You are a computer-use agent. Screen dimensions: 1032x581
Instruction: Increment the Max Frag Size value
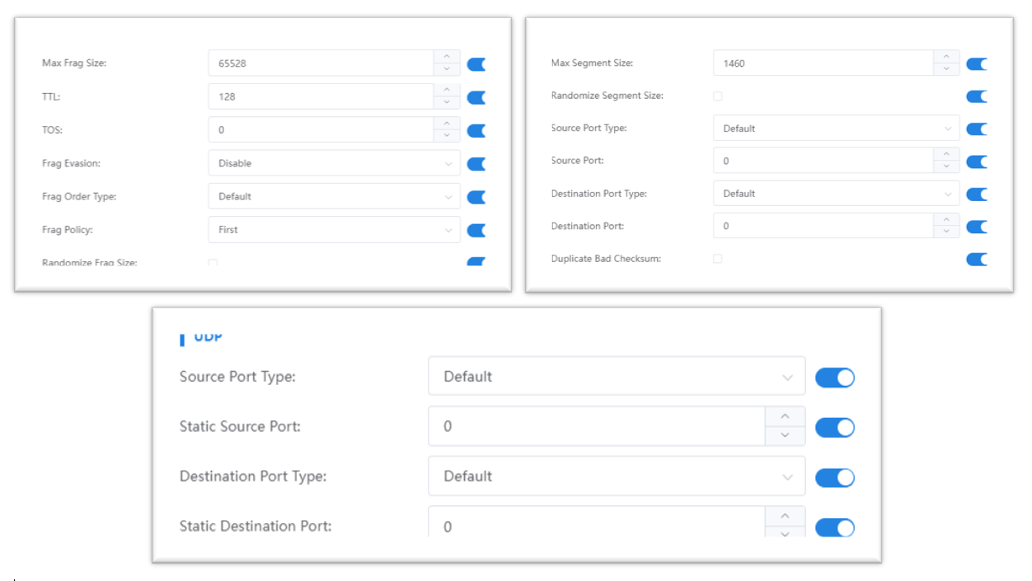point(447,56)
